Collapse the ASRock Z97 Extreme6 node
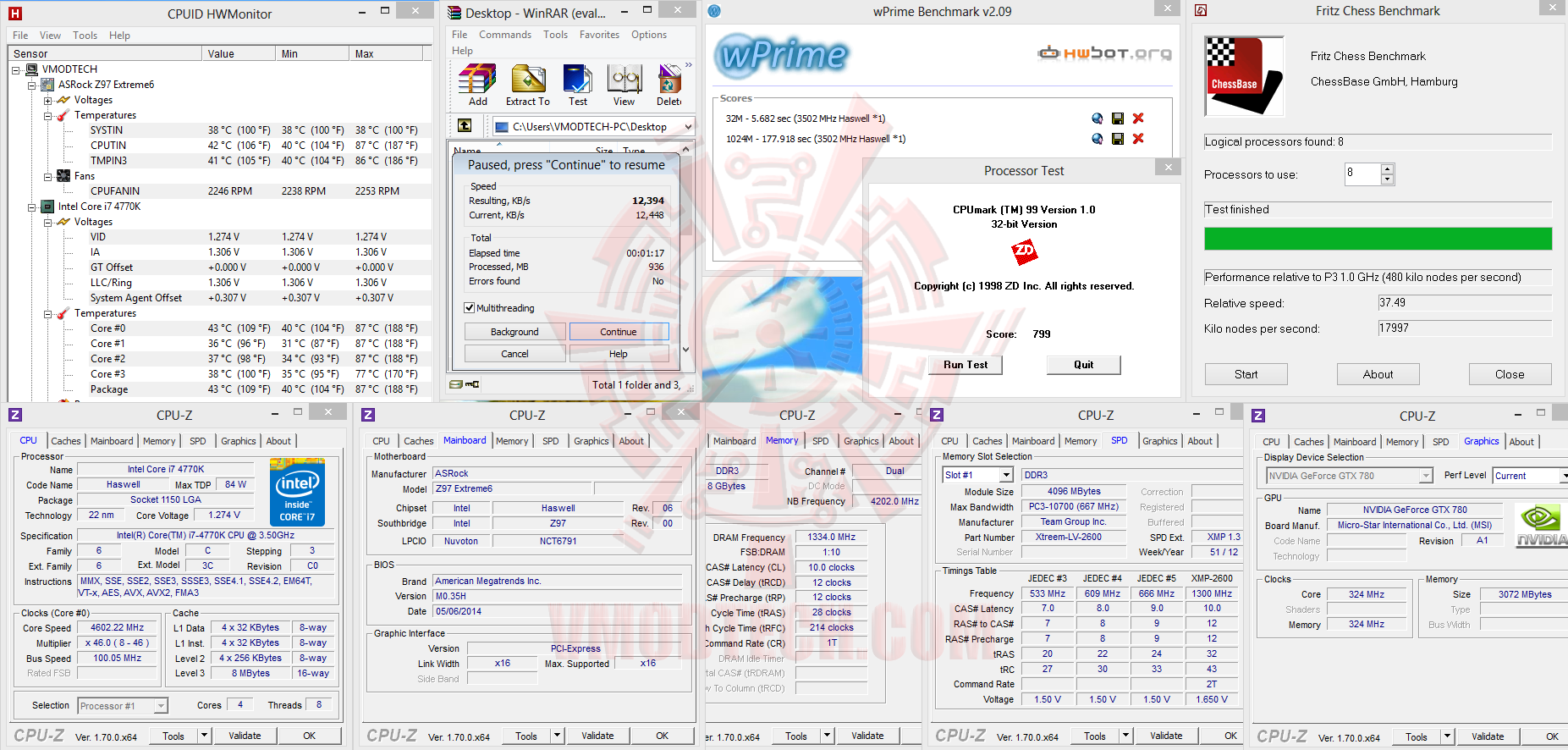Screen dimensions: 1568x750 pyautogui.click(x=31, y=85)
